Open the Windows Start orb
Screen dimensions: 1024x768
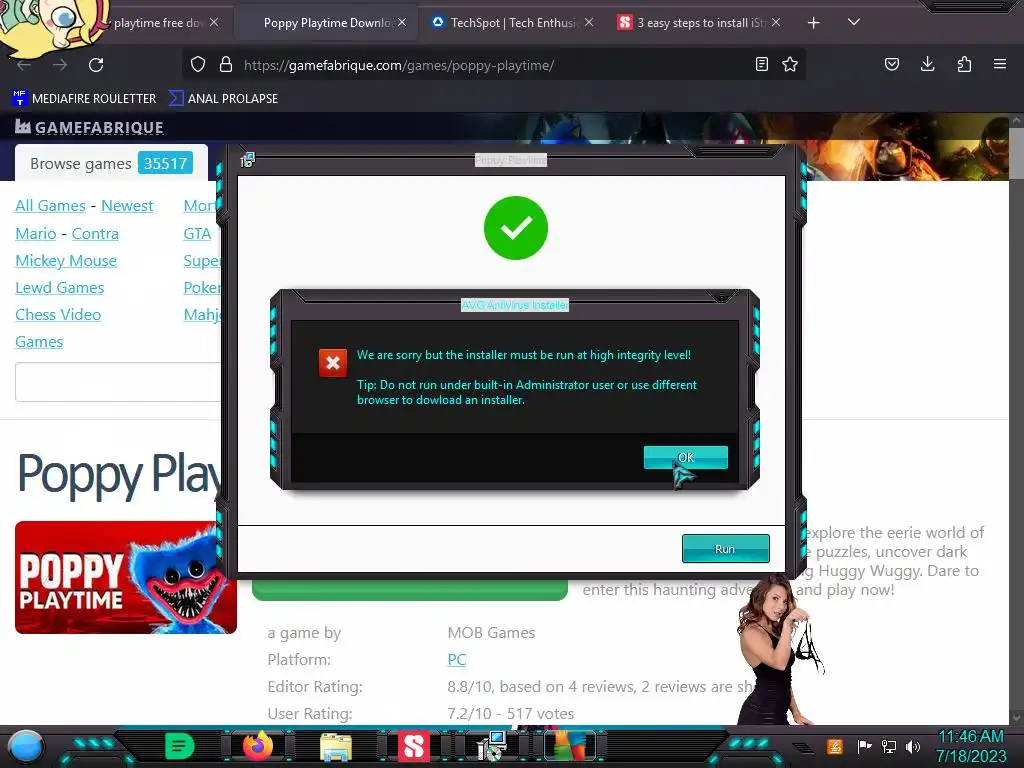pos(26,746)
